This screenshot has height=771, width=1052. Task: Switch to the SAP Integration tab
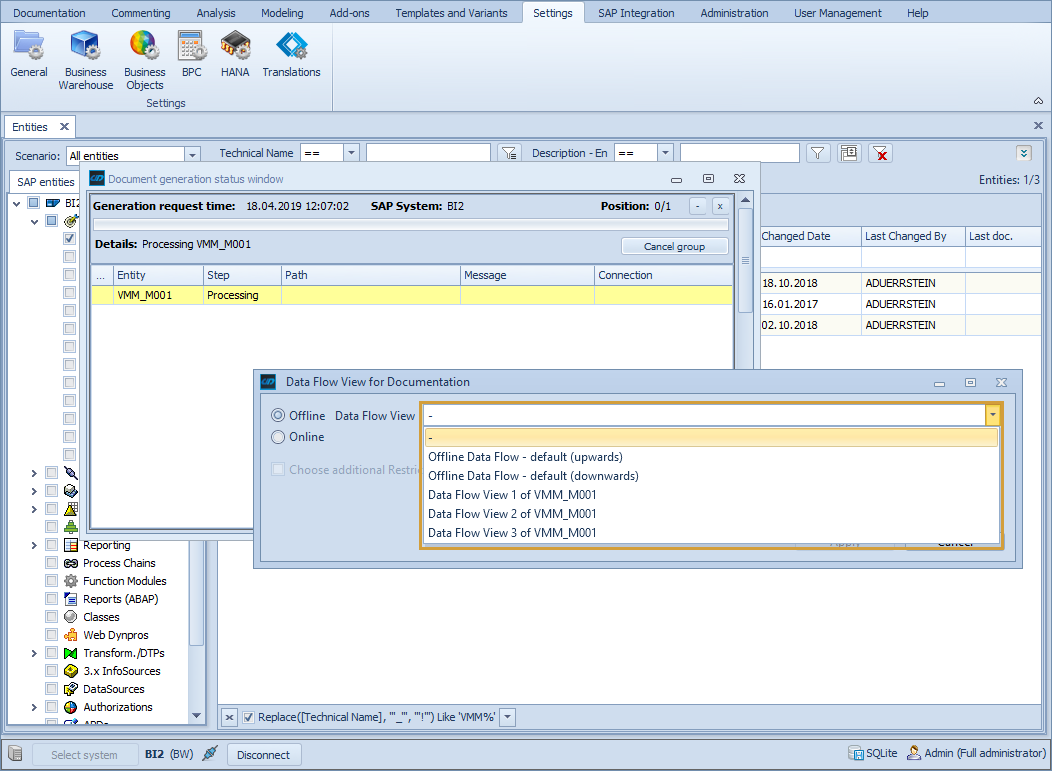[x=636, y=12]
